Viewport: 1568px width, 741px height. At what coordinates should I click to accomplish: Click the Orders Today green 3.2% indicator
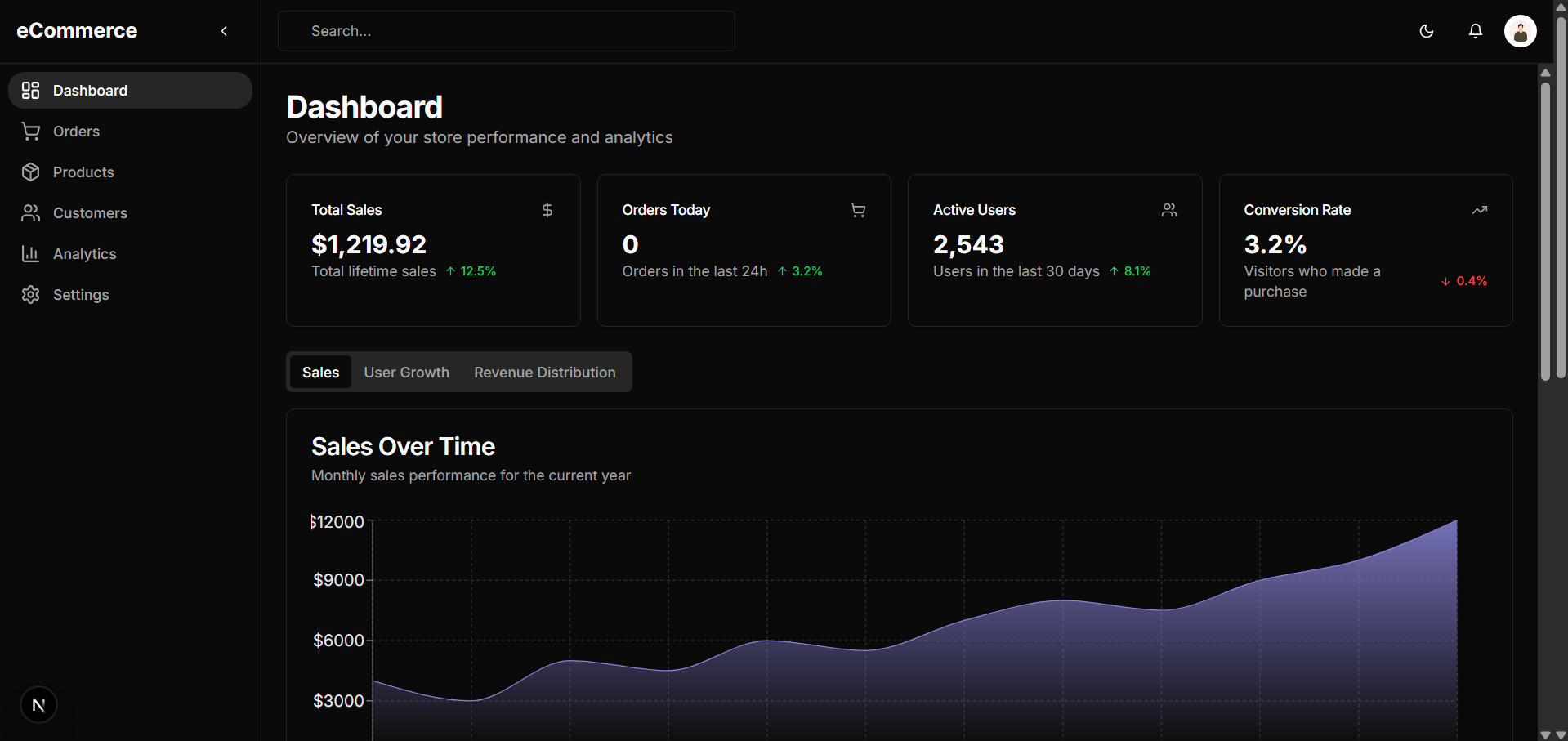coord(800,271)
